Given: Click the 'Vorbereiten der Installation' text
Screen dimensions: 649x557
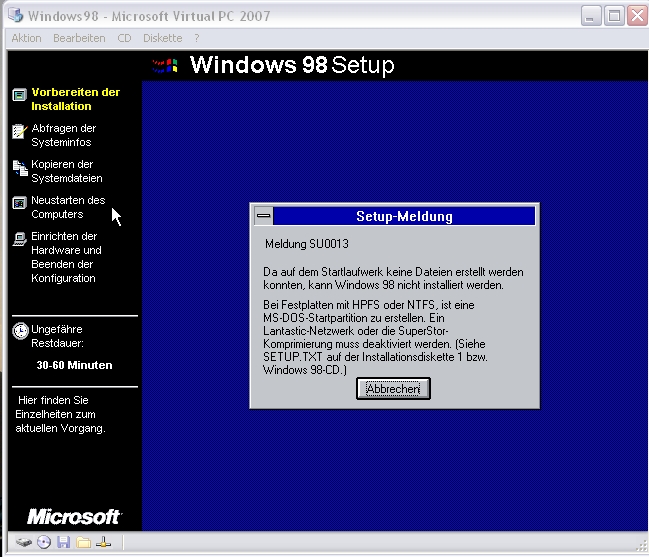Looking at the screenshot, I should pyautogui.click(x=75, y=99).
